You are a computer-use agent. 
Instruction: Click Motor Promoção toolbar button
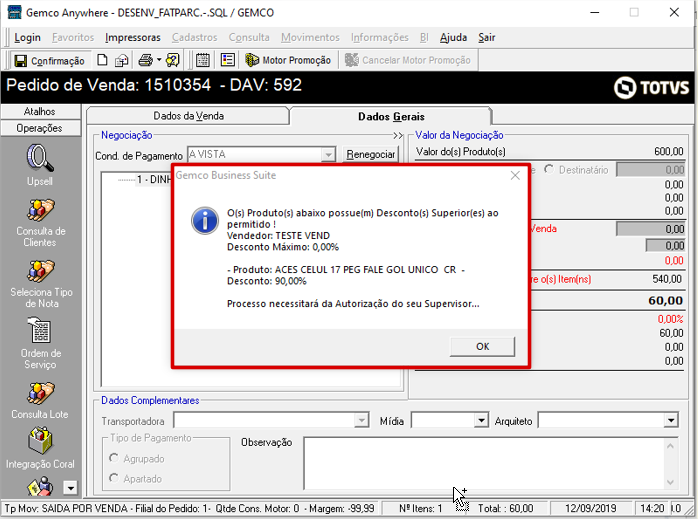(288, 60)
